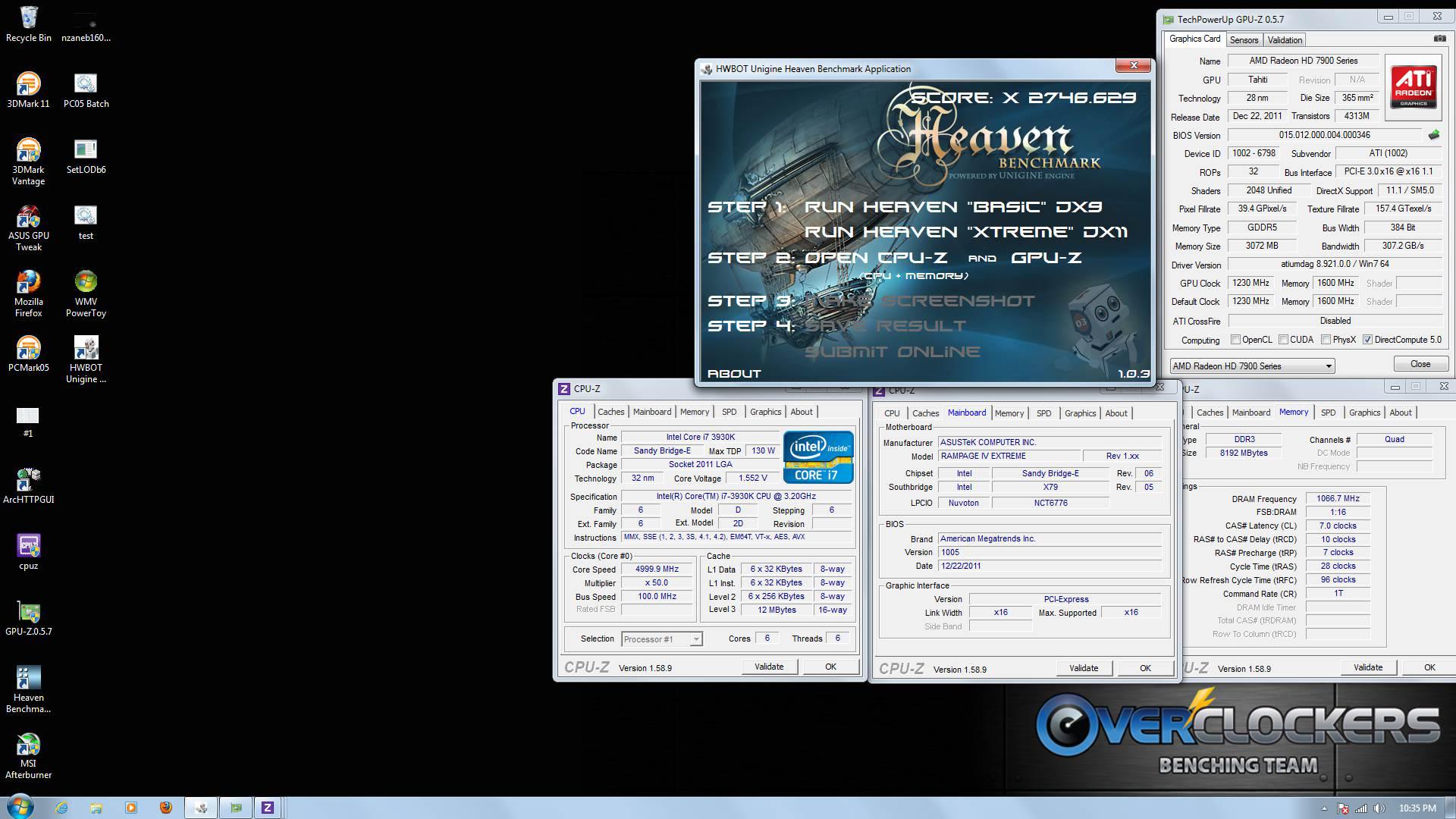Launch cpuz desktop shortcut
Image resolution: width=1456 pixels, height=819 pixels.
[x=28, y=551]
